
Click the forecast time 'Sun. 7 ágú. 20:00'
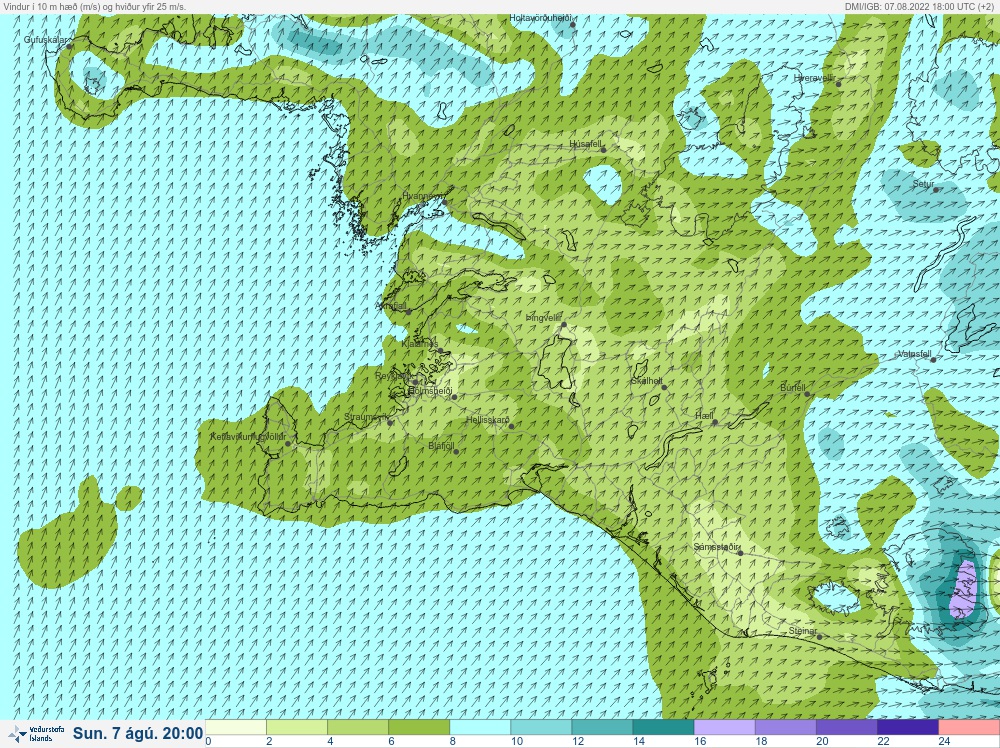click(x=138, y=733)
